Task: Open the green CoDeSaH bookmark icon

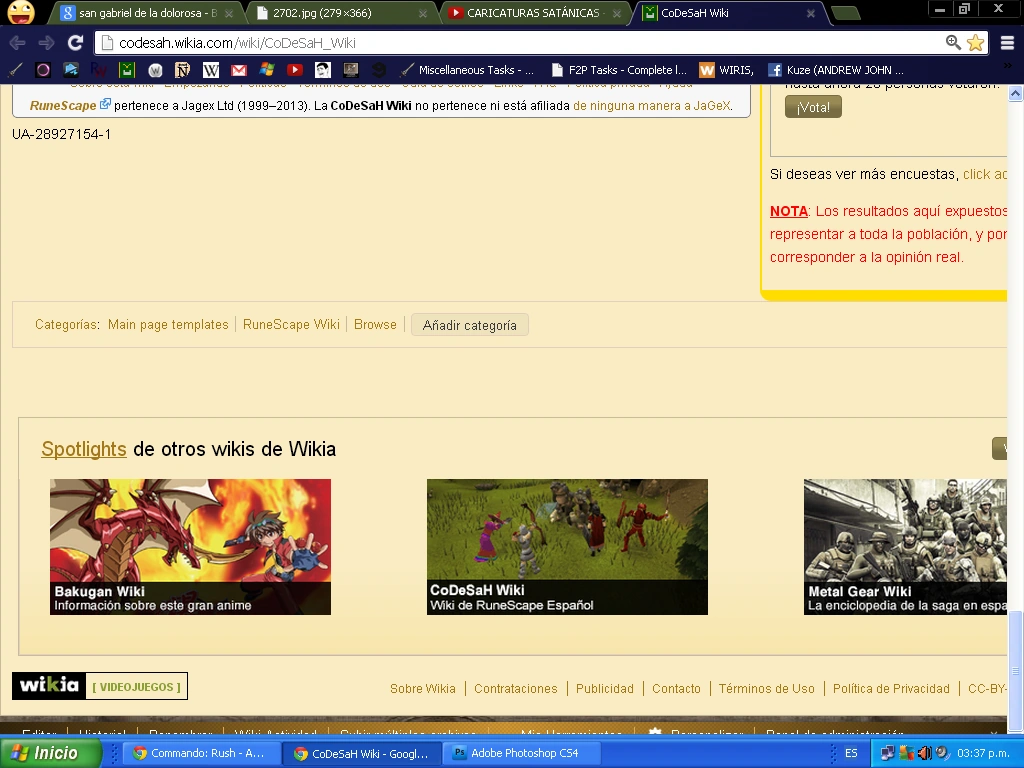Action: 127,70
